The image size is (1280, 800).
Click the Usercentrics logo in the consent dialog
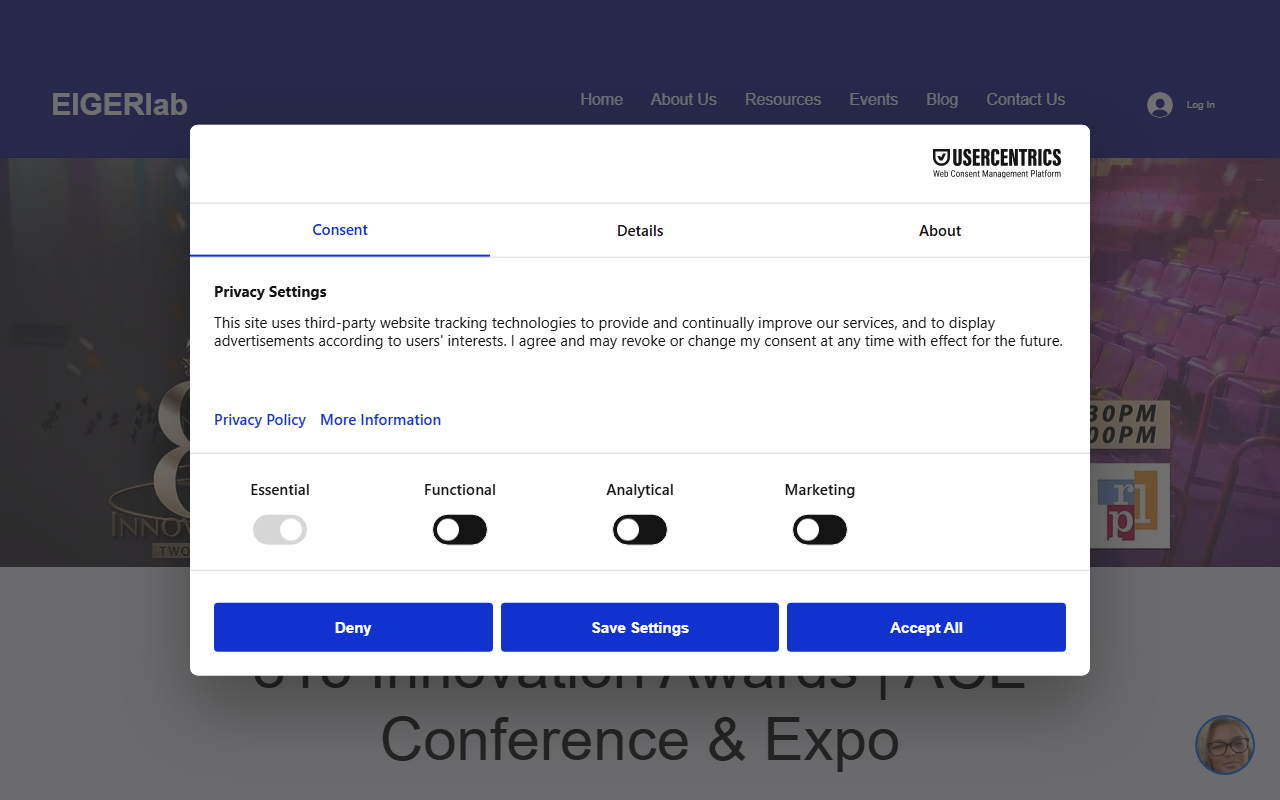[x=997, y=163]
